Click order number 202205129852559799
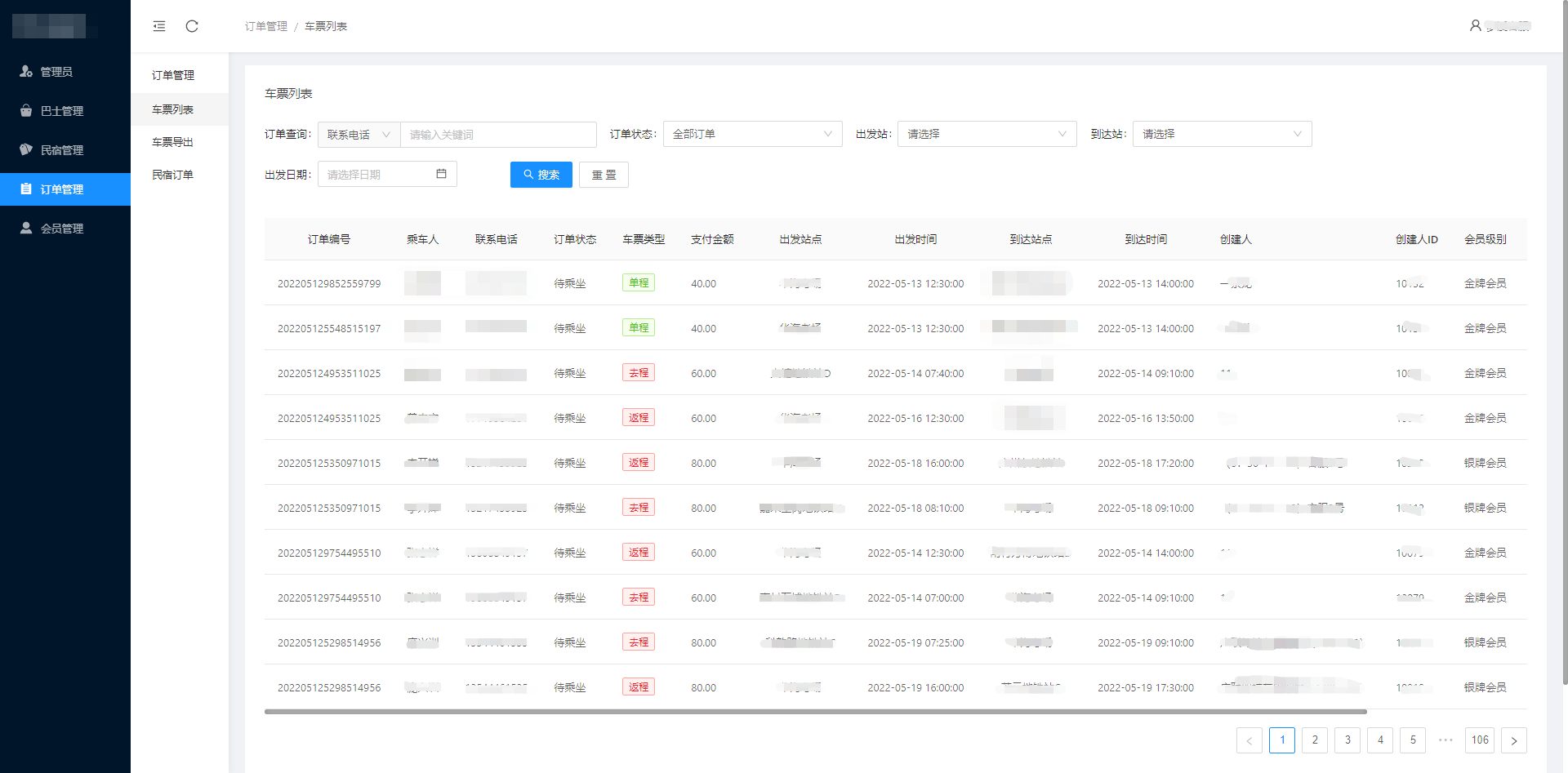Viewport: 1568px width, 773px height. tap(329, 284)
